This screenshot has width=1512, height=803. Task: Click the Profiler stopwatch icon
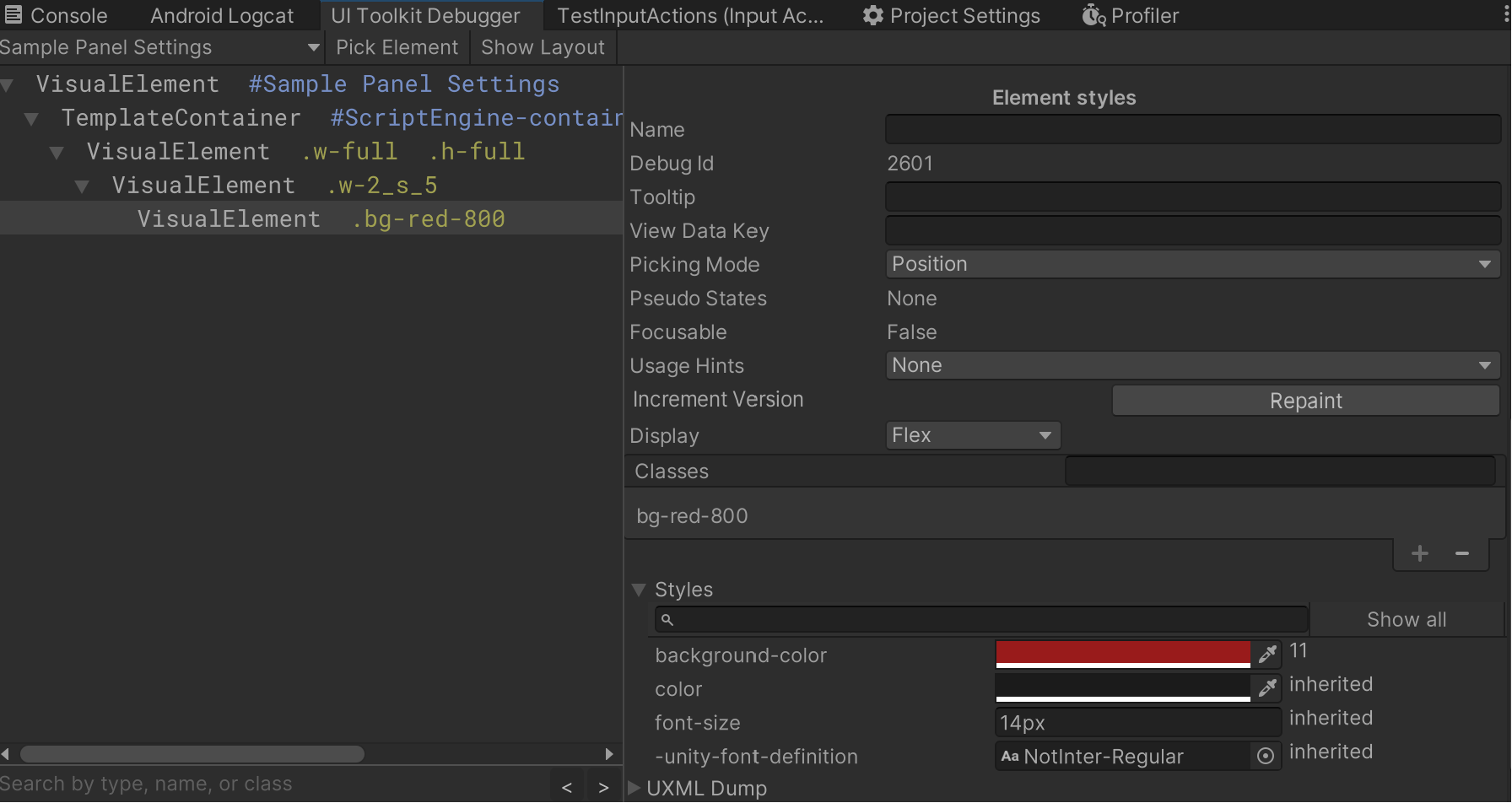pos(1093,15)
